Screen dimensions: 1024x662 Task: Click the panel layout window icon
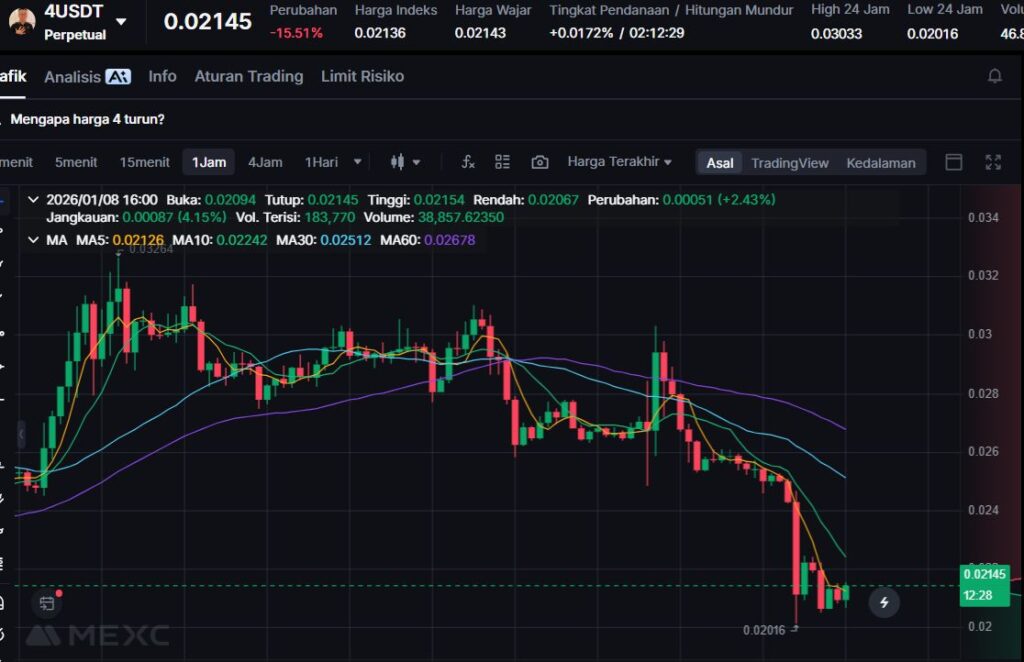pos(954,162)
